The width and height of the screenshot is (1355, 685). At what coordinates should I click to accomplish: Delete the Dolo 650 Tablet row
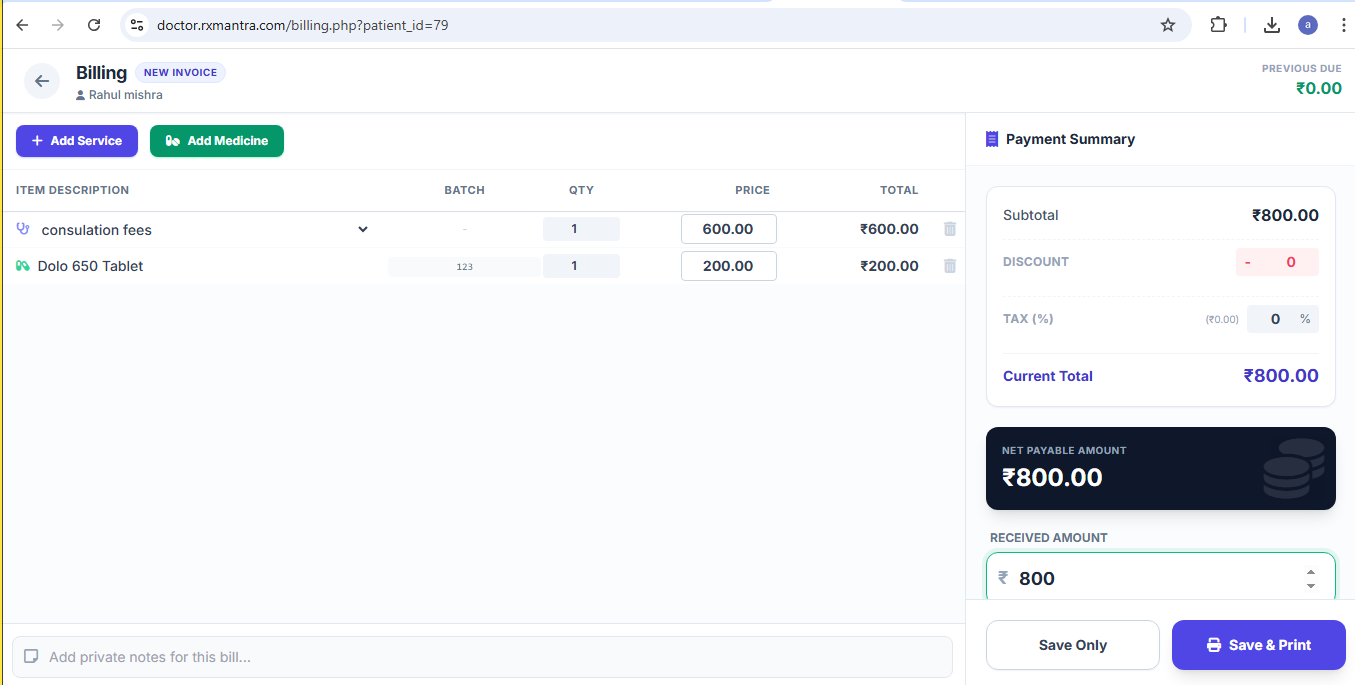(x=949, y=266)
